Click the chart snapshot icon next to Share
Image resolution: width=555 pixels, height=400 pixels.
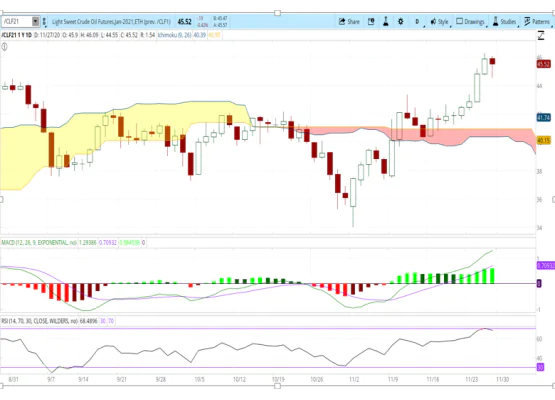click(371, 22)
